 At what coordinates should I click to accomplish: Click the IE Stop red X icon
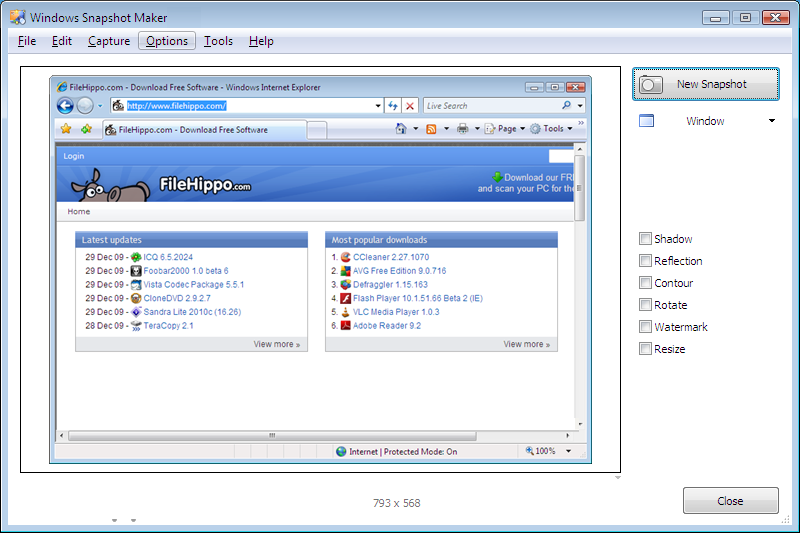click(x=410, y=106)
